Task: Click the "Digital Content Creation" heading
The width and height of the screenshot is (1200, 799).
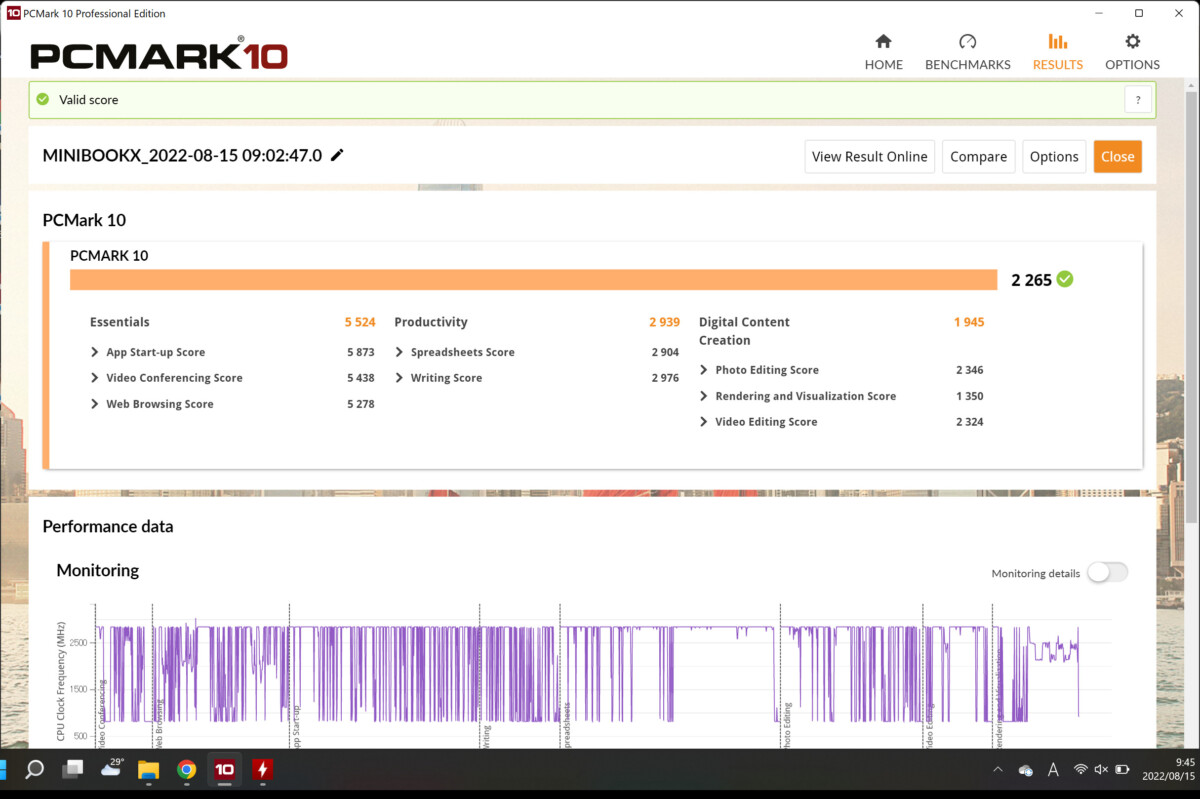Action: coord(744,331)
